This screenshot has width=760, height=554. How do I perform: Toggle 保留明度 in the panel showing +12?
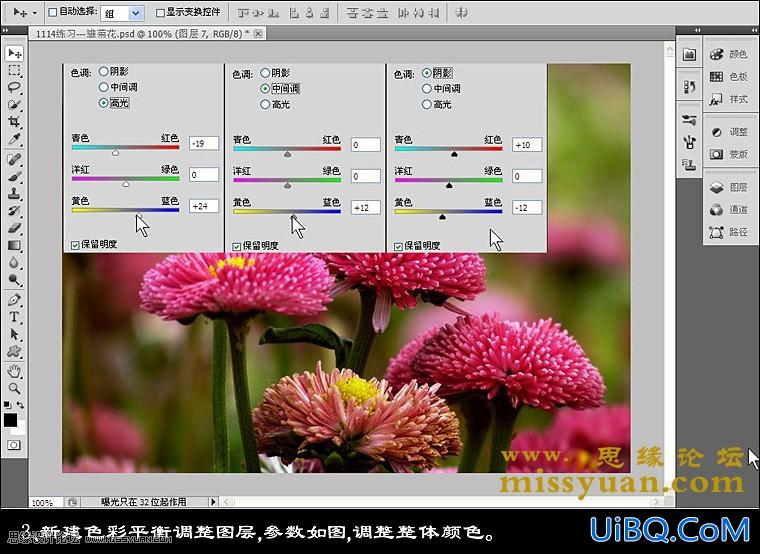pos(237,247)
